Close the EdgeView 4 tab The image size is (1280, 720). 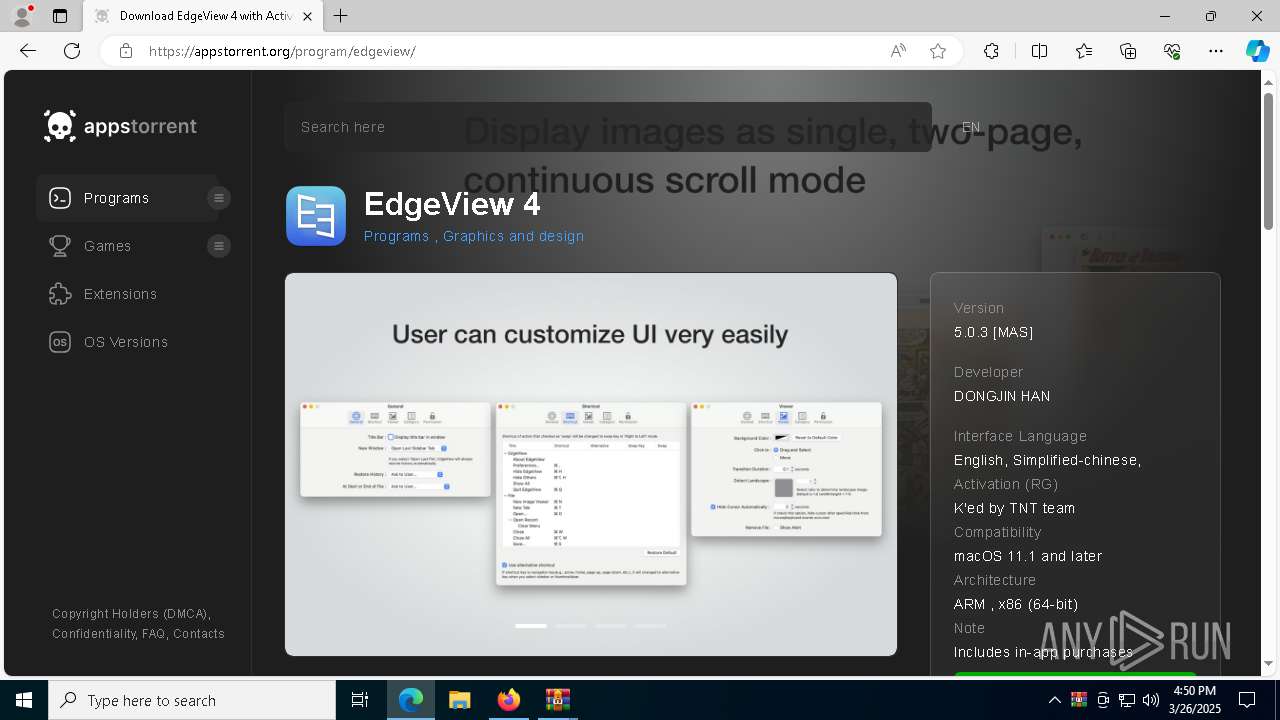tap(307, 16)
